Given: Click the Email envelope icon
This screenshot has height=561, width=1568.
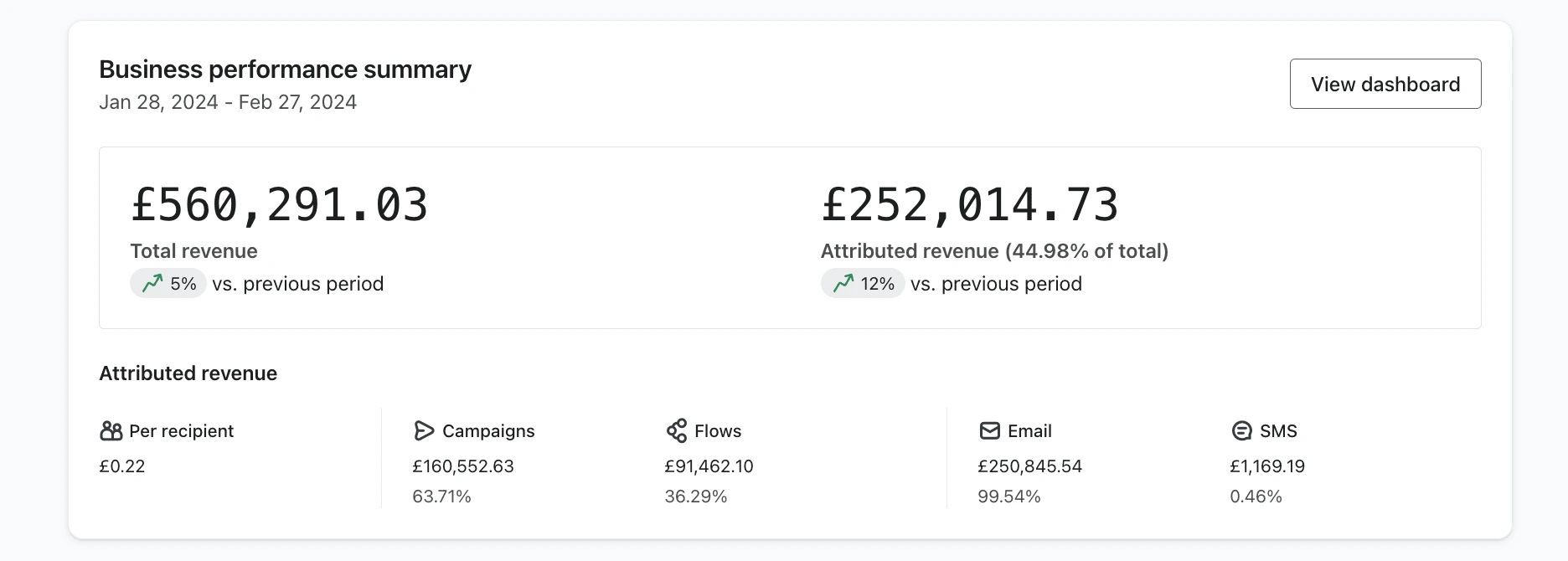Looking at the screenshot, I should point(989,431).
